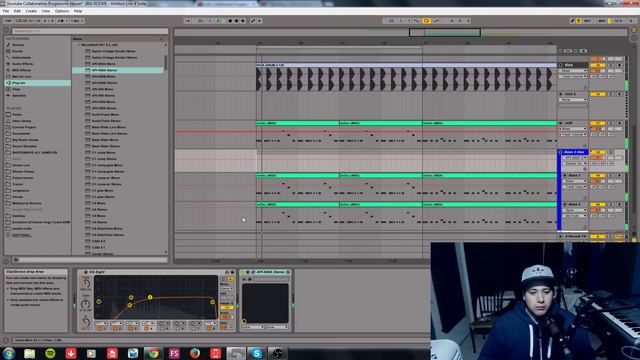Select MIDI Effects category in browser

21,70
